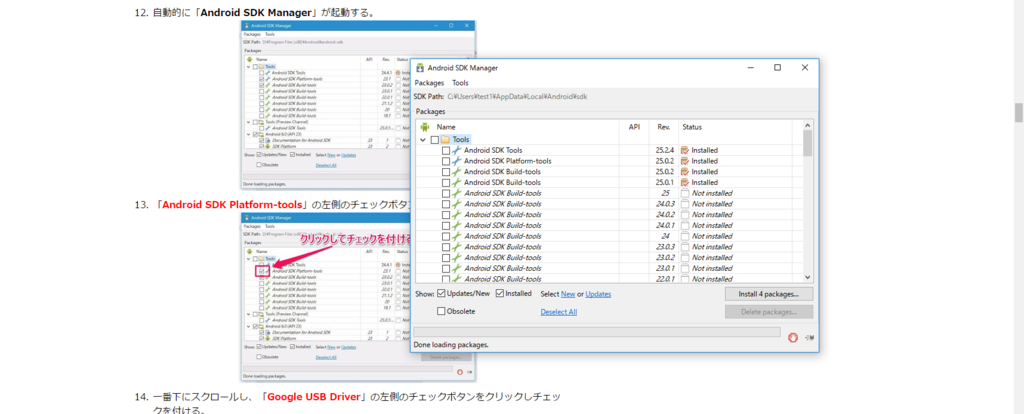Click the red stop icon at bottom right
The width and height of the screenshot is (1024, 414).
(x=793, y=338)
